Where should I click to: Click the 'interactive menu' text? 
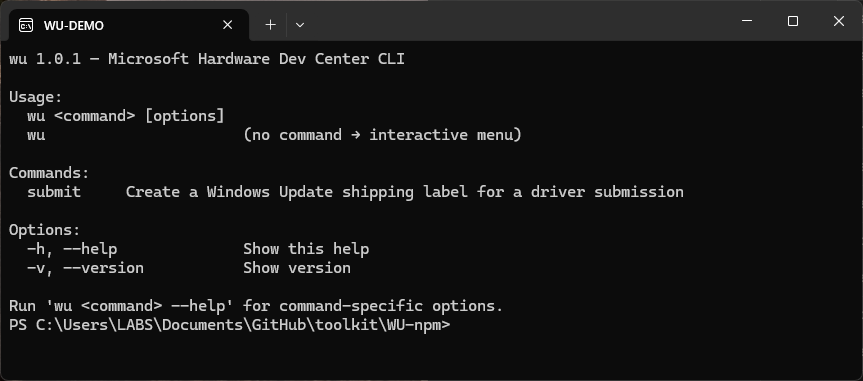point(440,135)
